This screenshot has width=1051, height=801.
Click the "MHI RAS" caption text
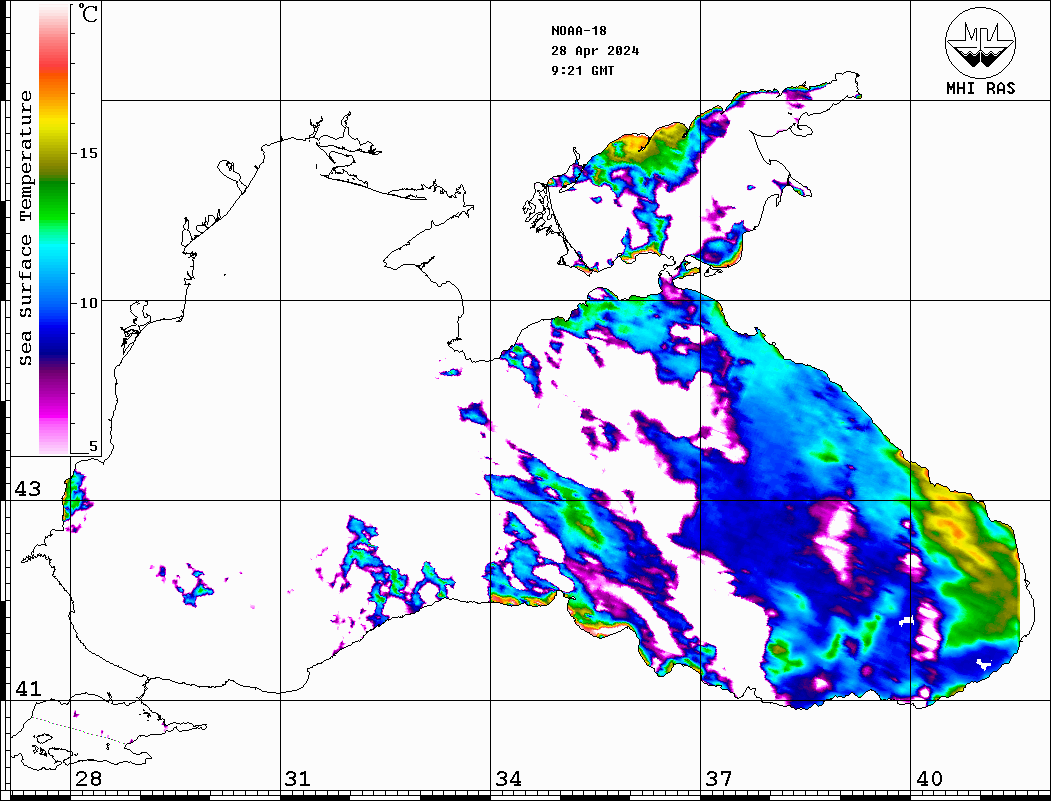[x=980, y=88]
